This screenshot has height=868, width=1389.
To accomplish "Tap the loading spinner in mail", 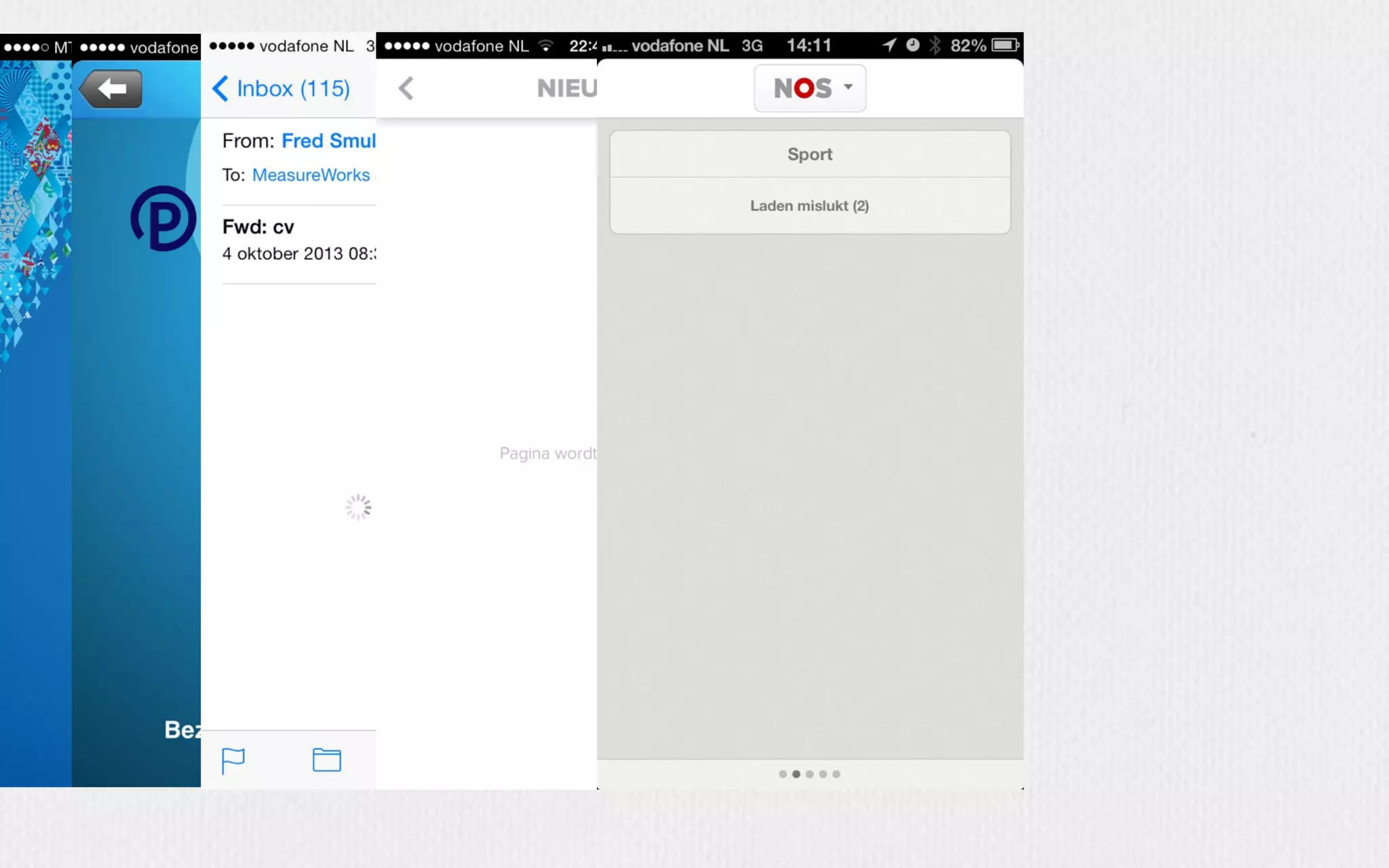I will click(358, 507).
